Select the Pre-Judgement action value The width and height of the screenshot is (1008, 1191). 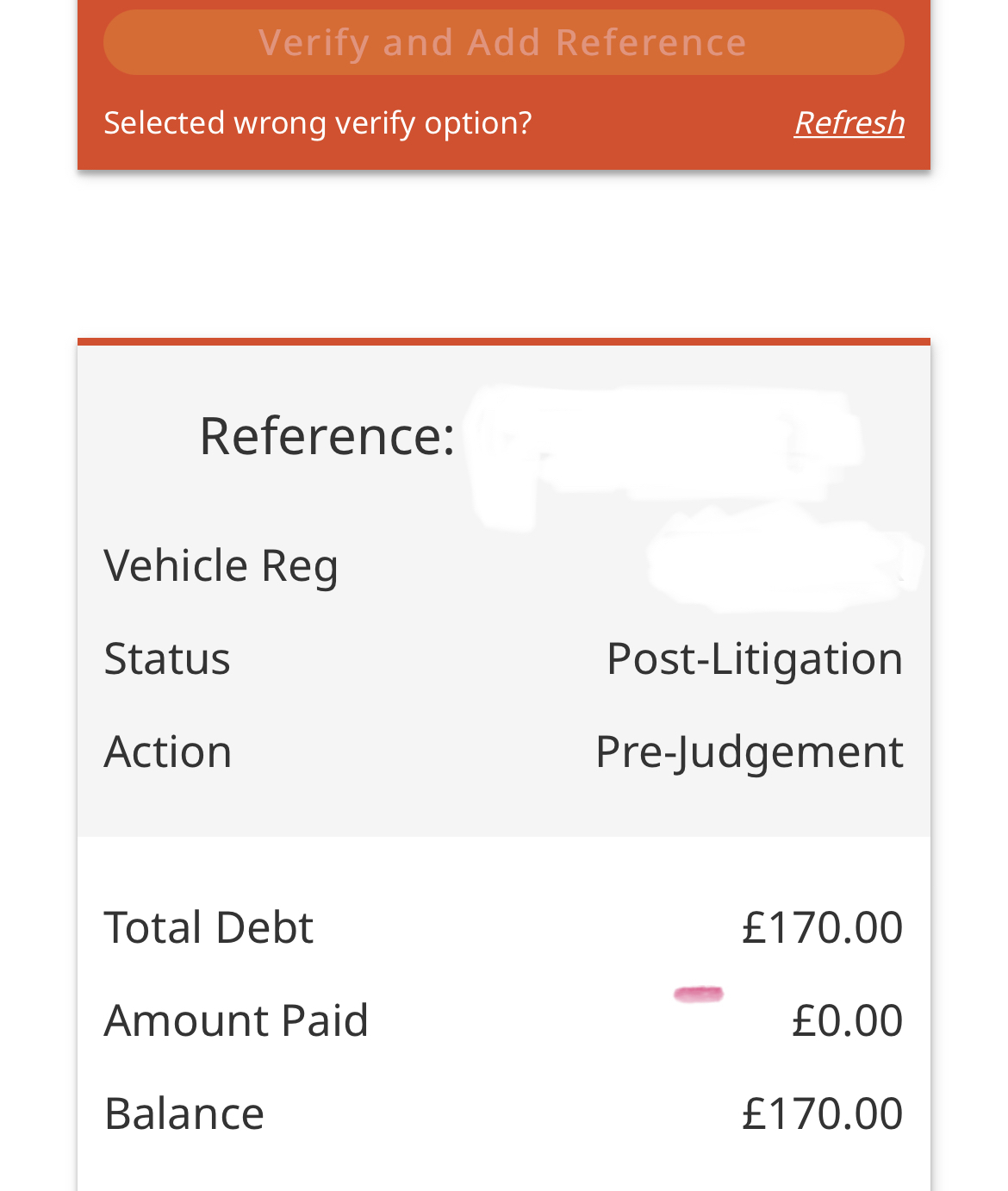click(749, 751)
